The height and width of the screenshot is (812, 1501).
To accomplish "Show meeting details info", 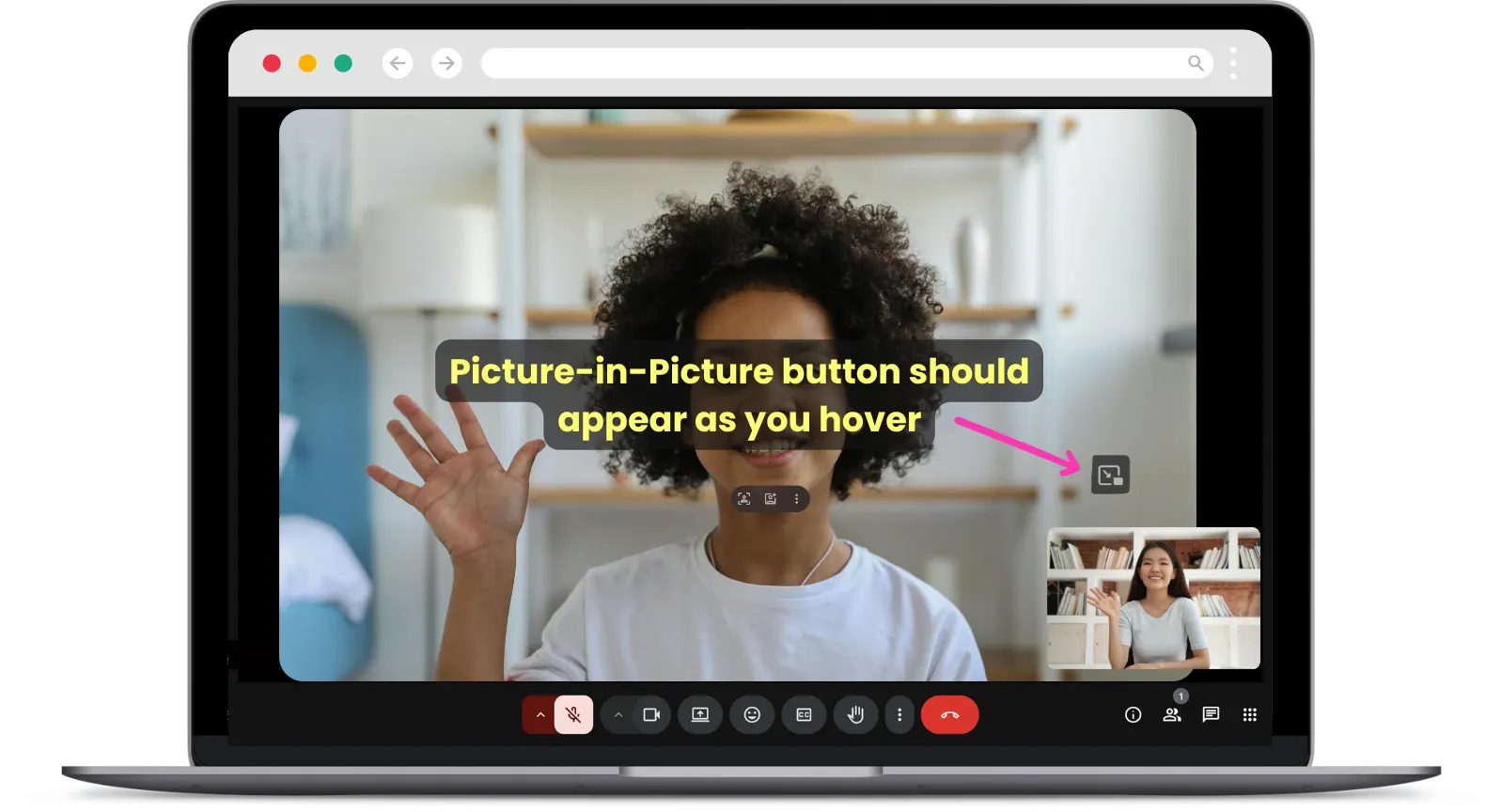I will pyautogui.click(x=1133, y=715).
